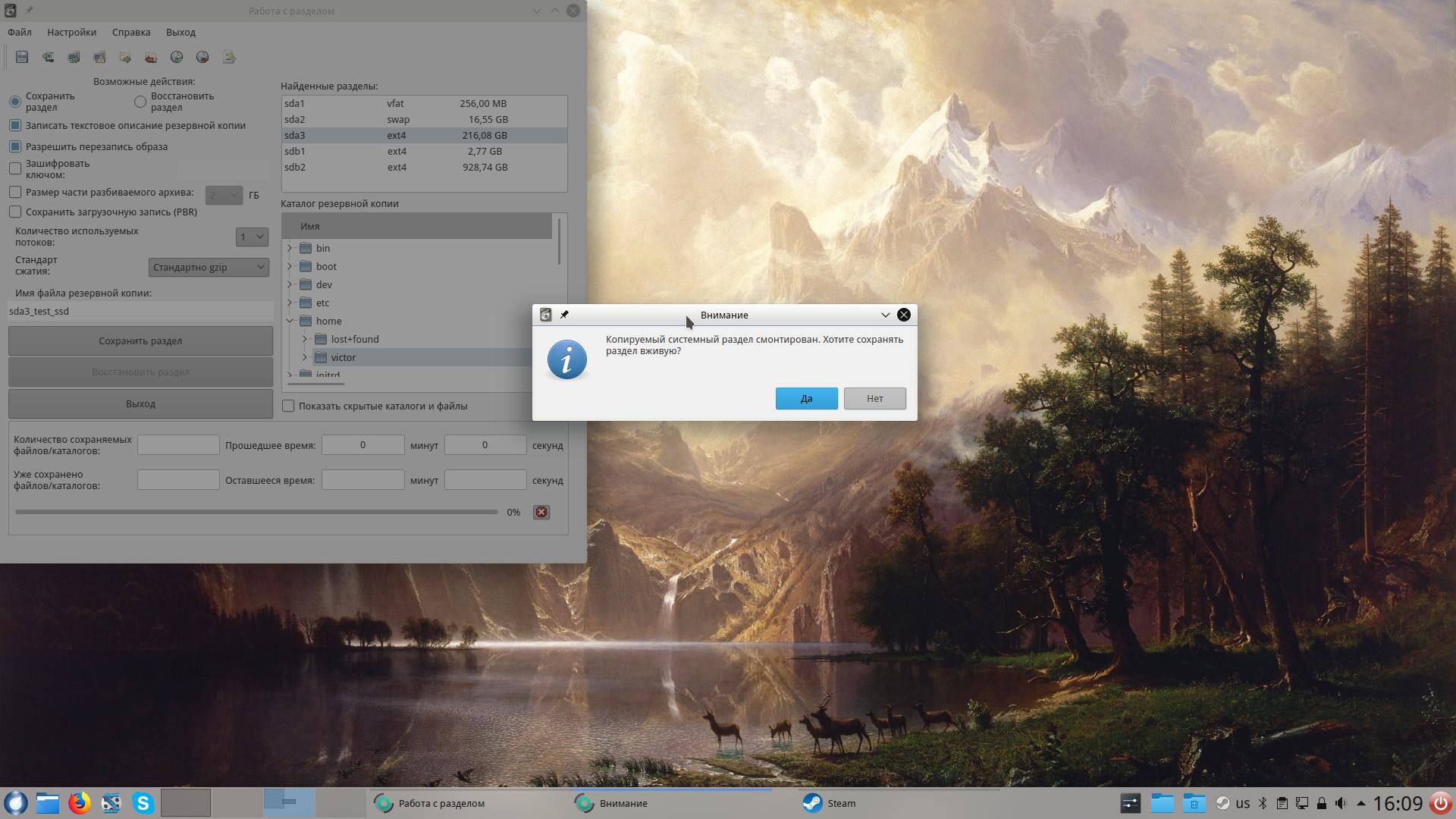The height and width of the screenshot is (819, 1456).
Task: Open the Стандартно gzip compression dropdown
Action: click(209, 267)
